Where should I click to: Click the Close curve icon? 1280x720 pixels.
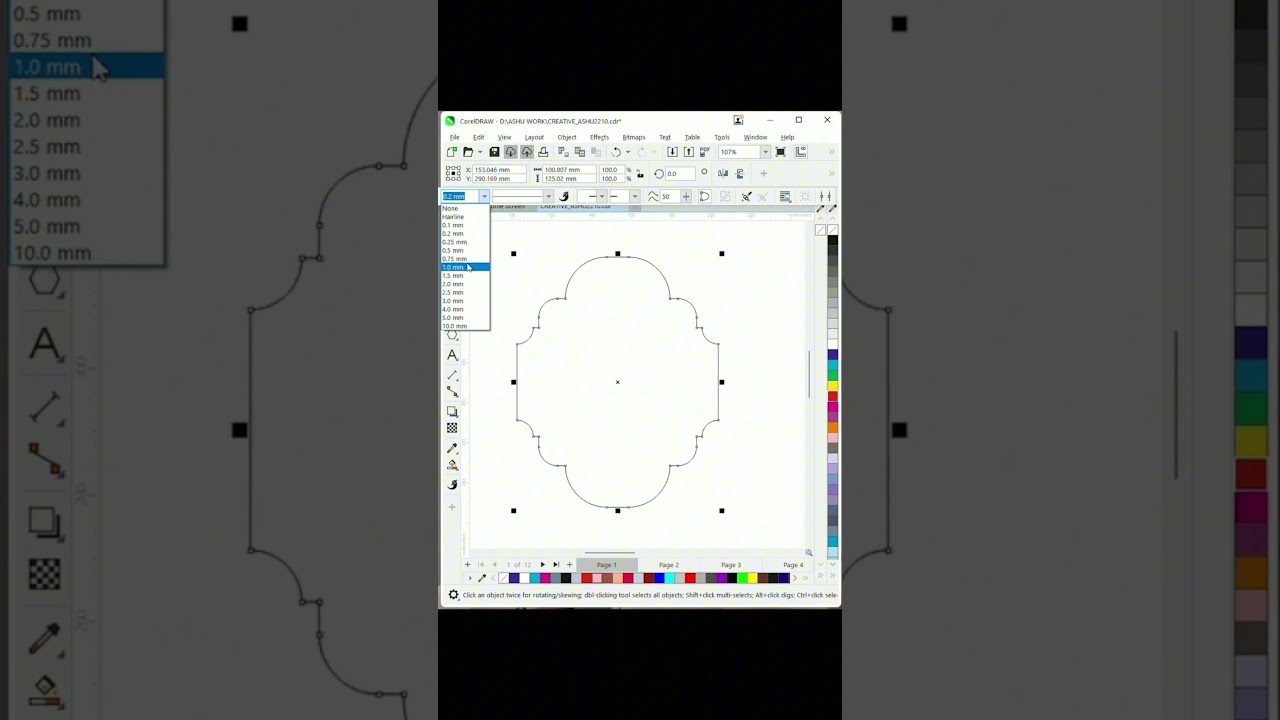[704, 196]
